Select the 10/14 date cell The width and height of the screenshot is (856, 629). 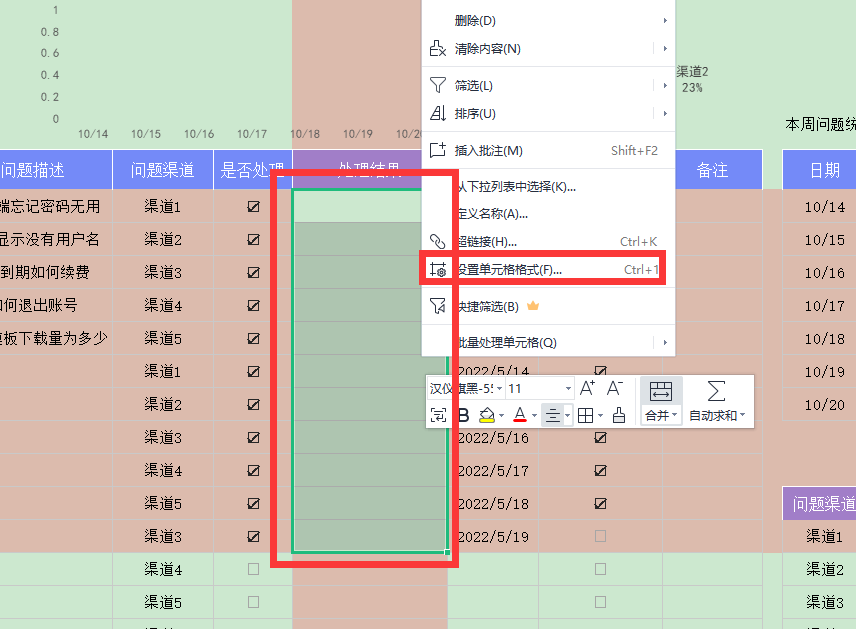click(x=819, y=206)
